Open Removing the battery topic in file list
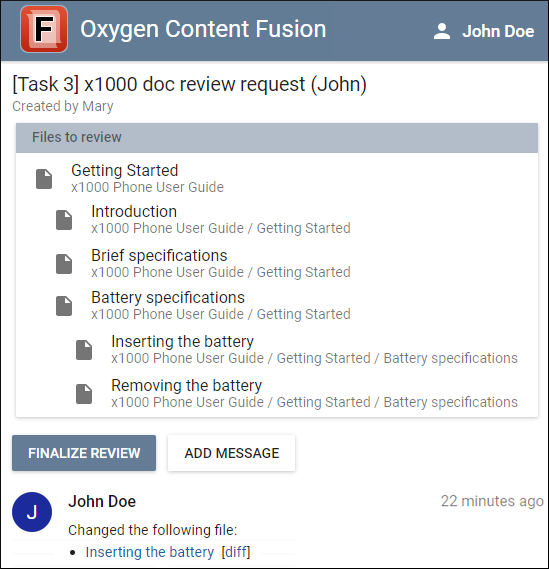The height and width of the screenshot is (569, 549). pyautogui.click(x=187, y=385)
